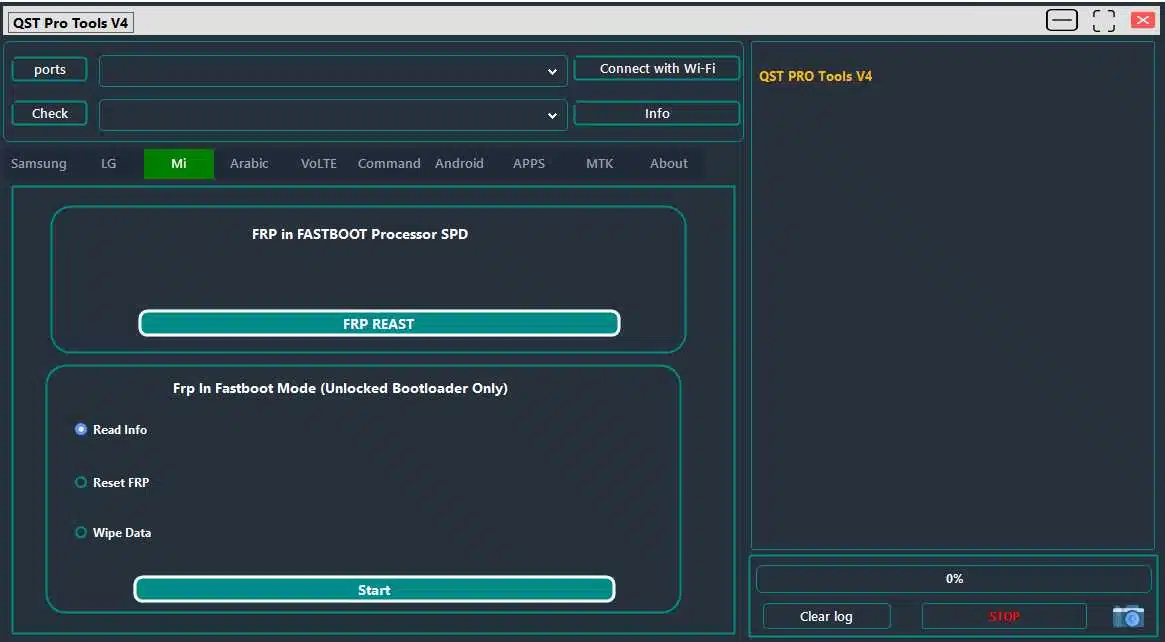Expand the Check dropdown arrow

[552, 115]
